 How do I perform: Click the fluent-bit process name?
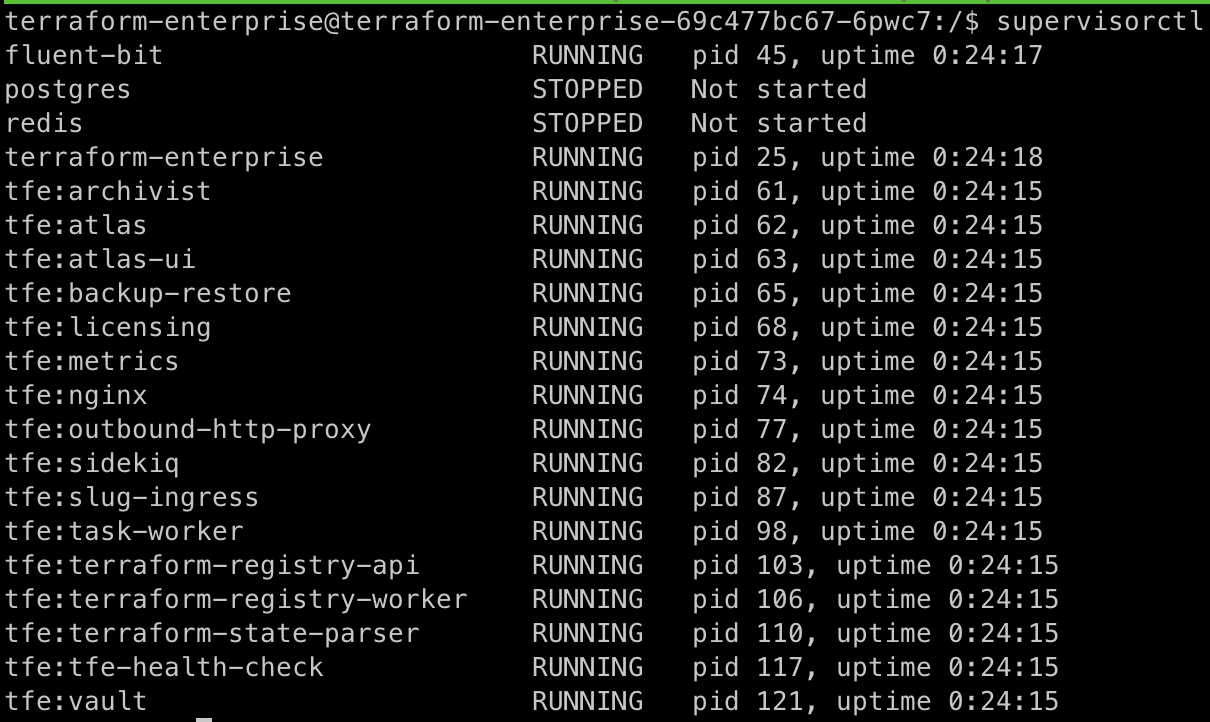tap(84, 55)
